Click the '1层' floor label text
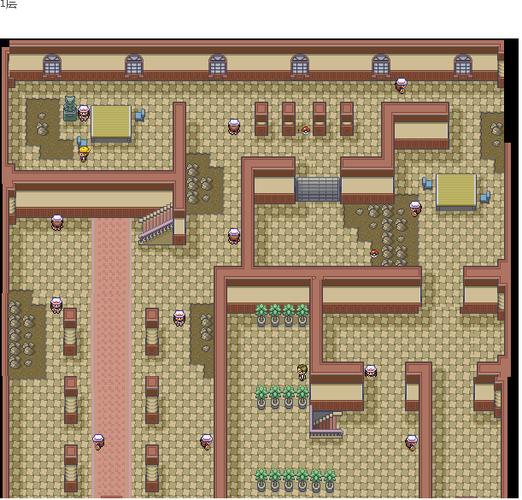Screen dimensions: 522x500 point(8,4)
